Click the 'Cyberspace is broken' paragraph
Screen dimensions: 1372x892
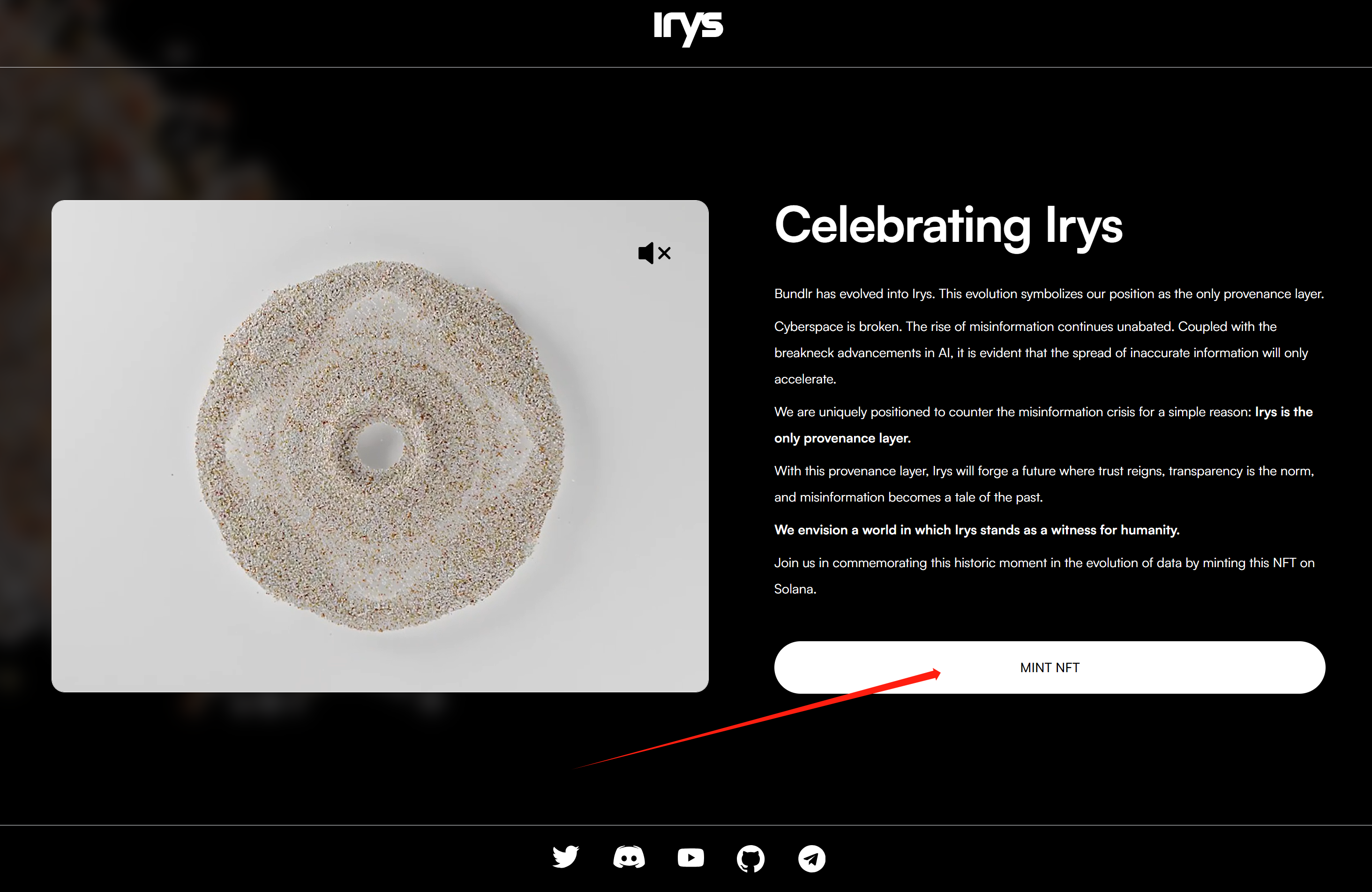click(x=1041, y=353)
